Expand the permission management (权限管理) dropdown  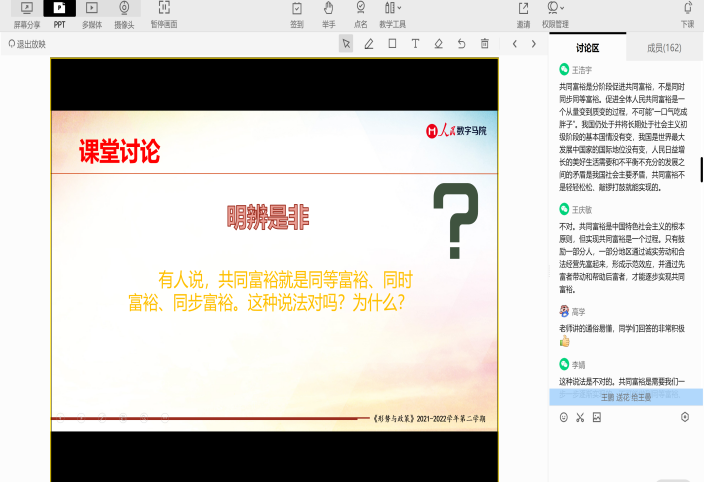coord(554,13)
